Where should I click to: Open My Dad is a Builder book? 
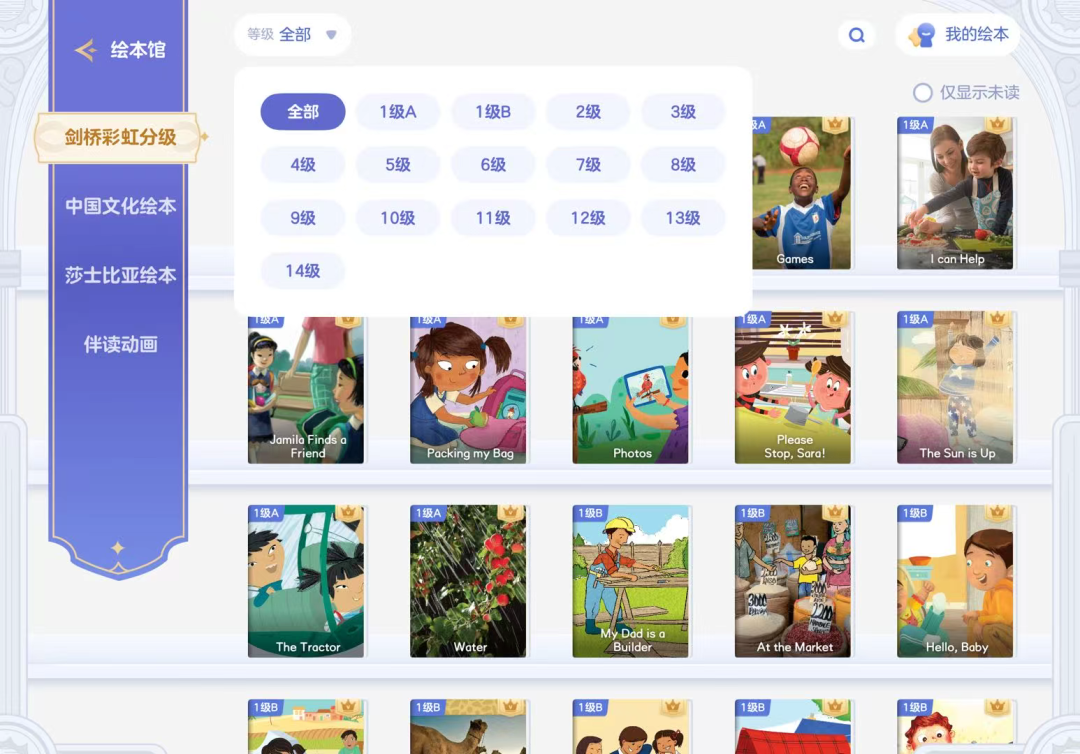point(630,581)
